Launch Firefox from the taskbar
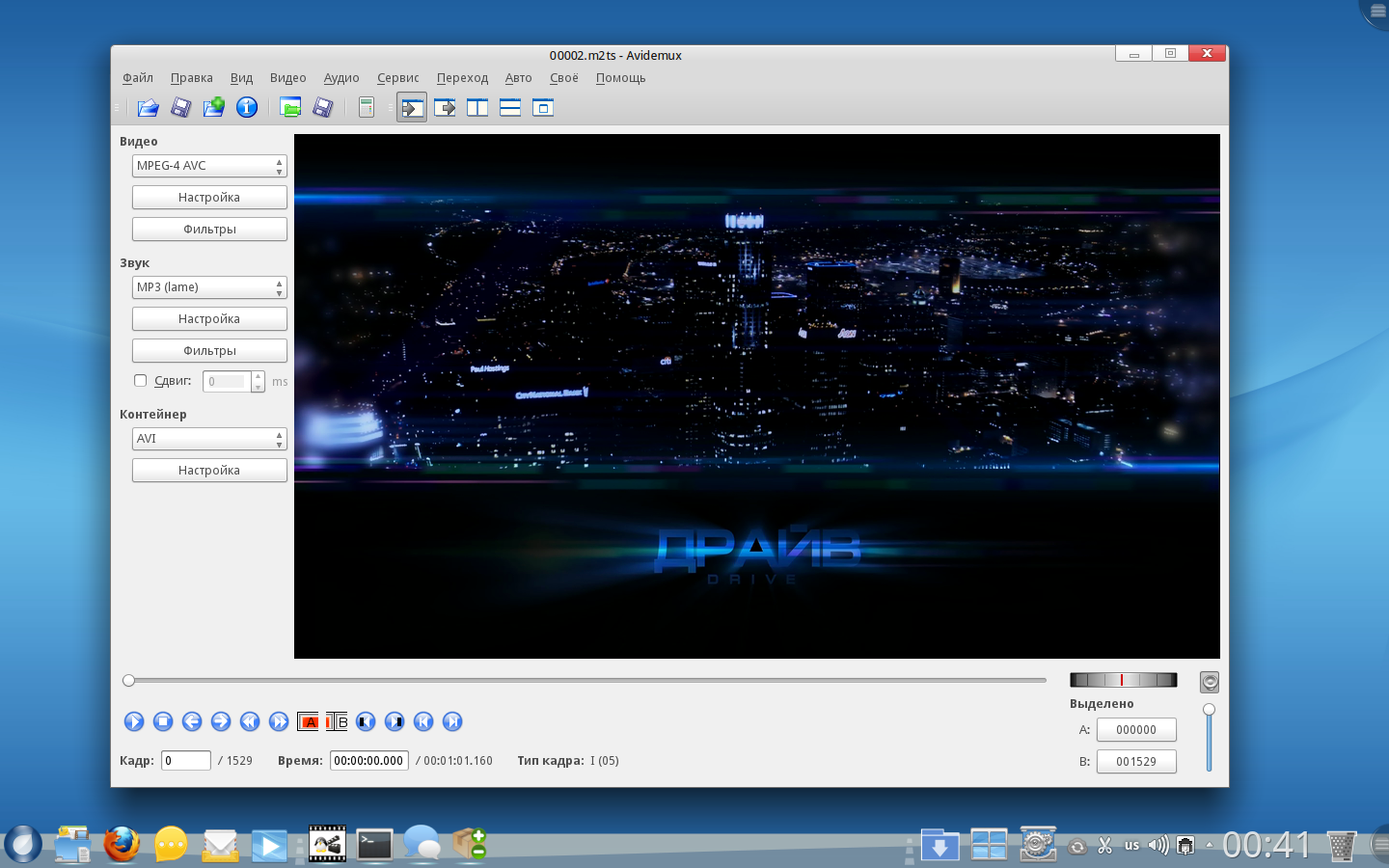Image resolution: width=1389 pixels, height=868 pixels. 122,845
